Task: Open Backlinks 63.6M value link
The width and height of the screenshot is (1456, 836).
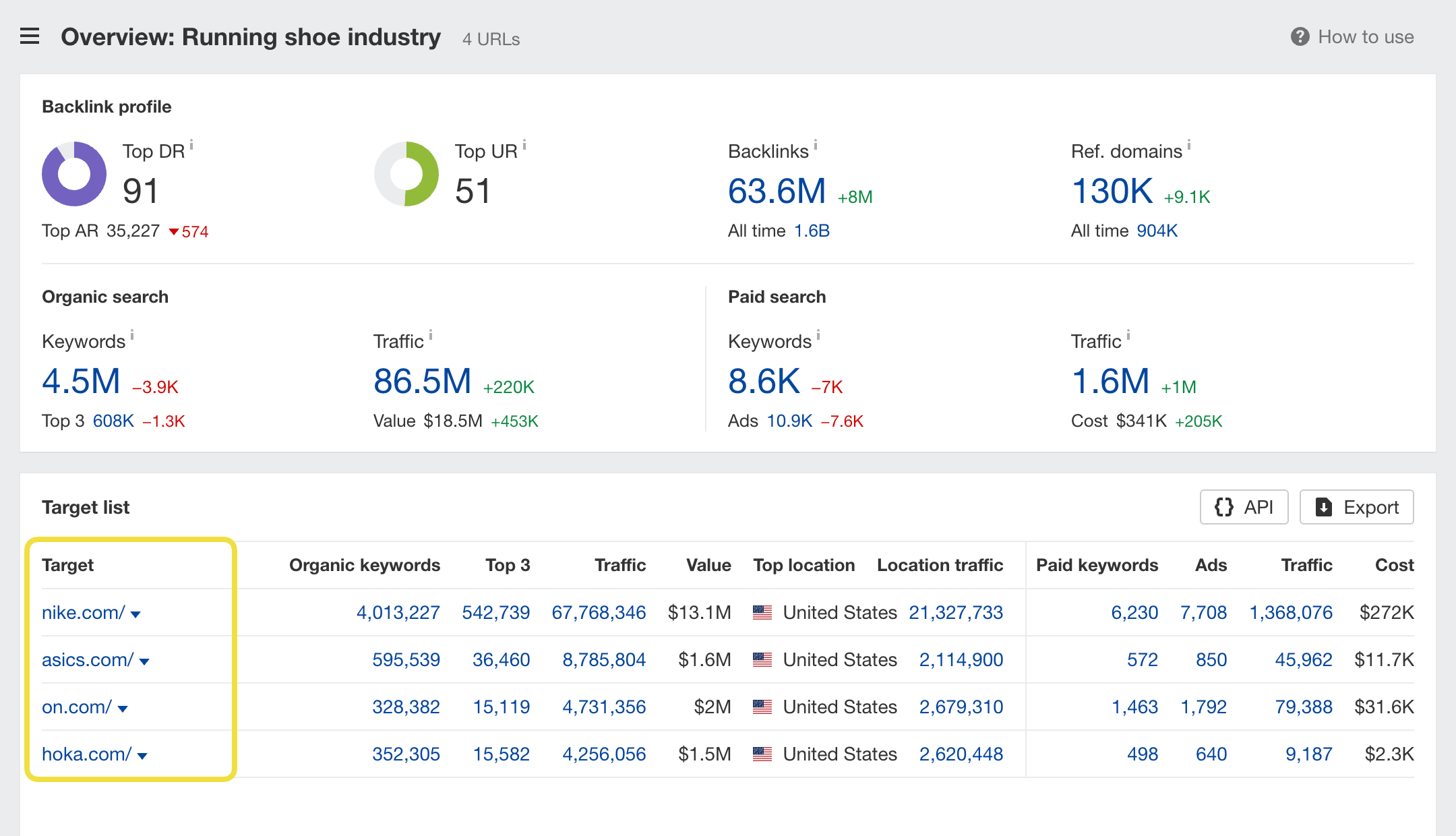Action: [777, 191]
